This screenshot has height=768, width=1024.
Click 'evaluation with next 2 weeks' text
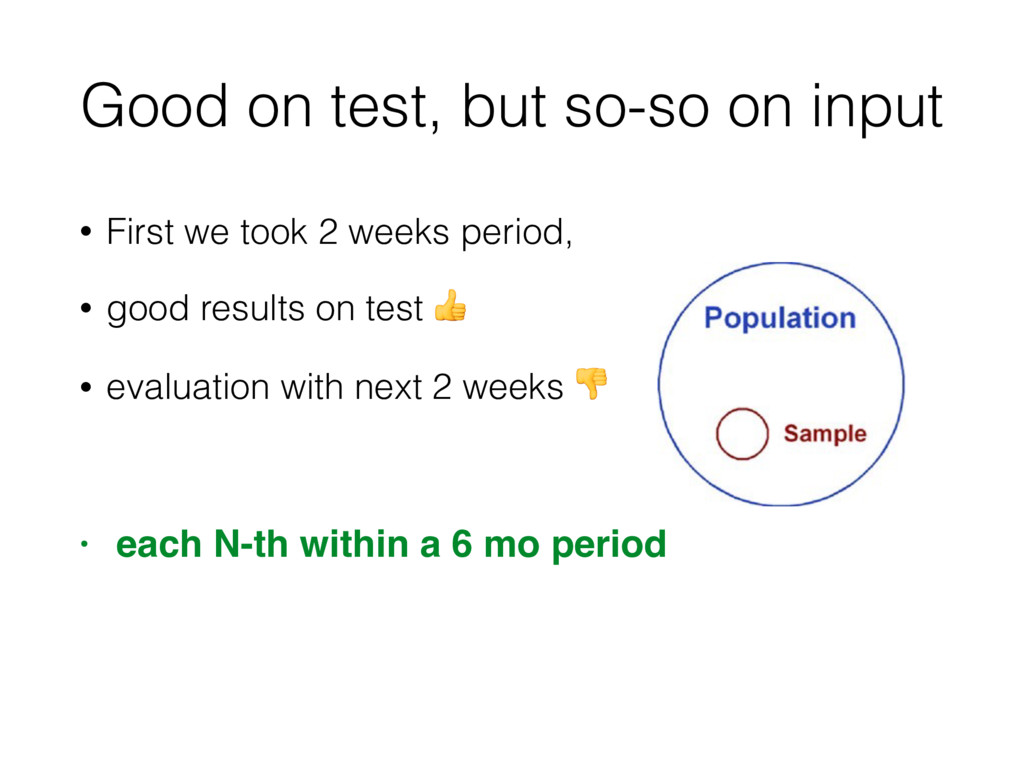click(334, 387)
